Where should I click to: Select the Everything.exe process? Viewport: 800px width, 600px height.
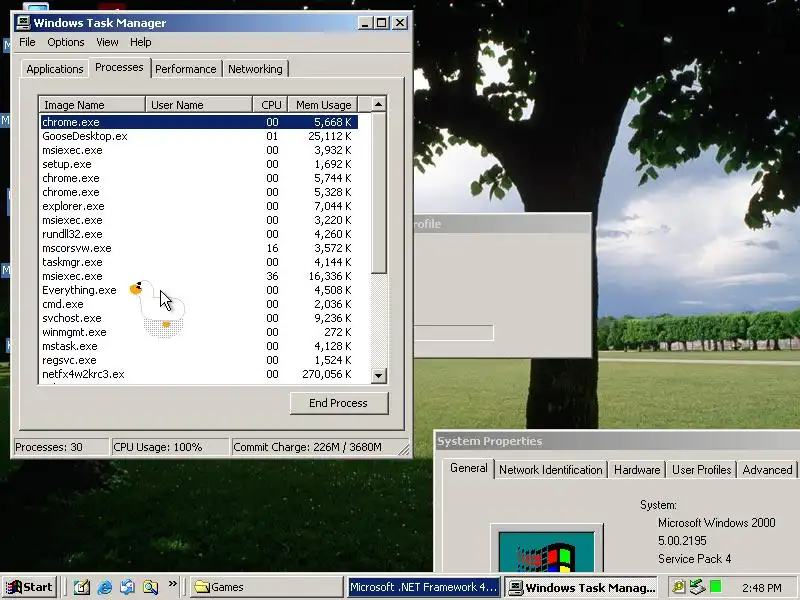[x=199, y=290]
